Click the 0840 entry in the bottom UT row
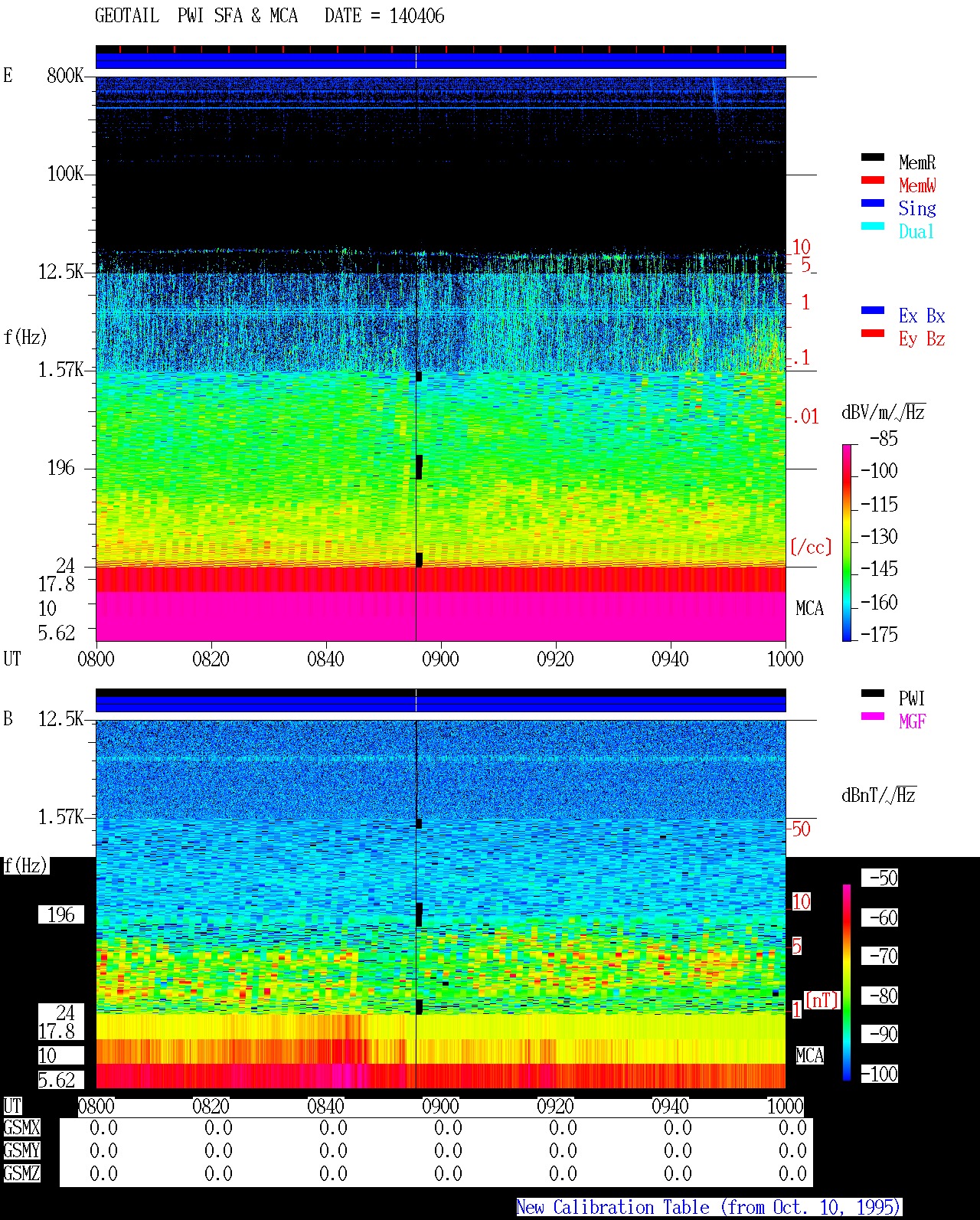 [x=325, y=1107]
